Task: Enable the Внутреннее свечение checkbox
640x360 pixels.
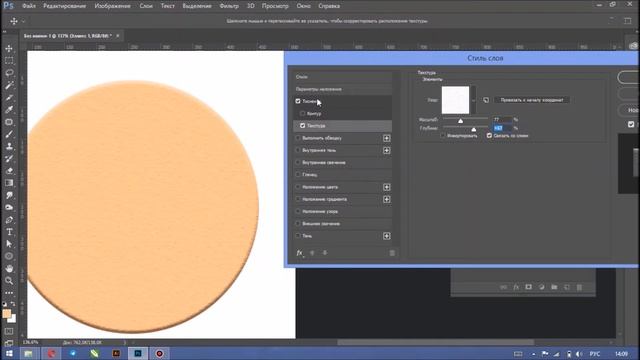Action: [298, 162]
